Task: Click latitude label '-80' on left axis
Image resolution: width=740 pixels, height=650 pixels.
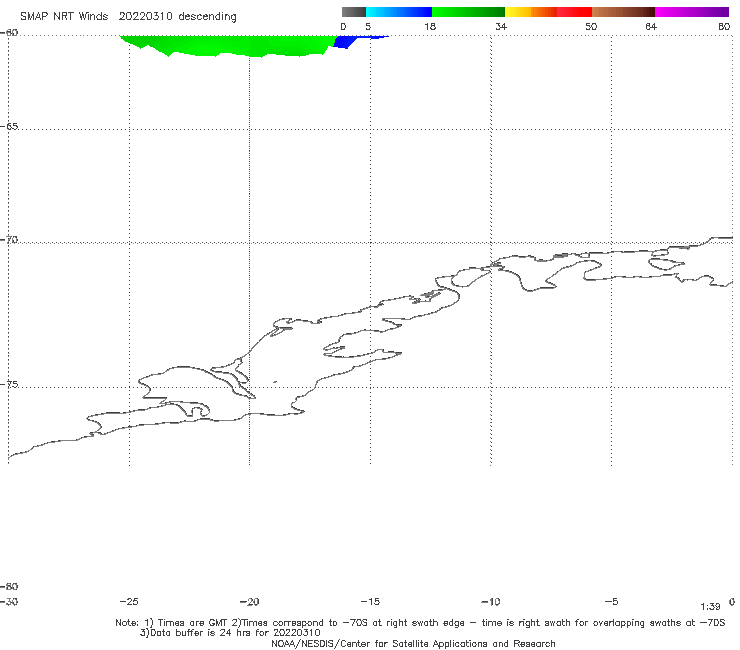Action: pyautogui.click(x=9, y=586)
